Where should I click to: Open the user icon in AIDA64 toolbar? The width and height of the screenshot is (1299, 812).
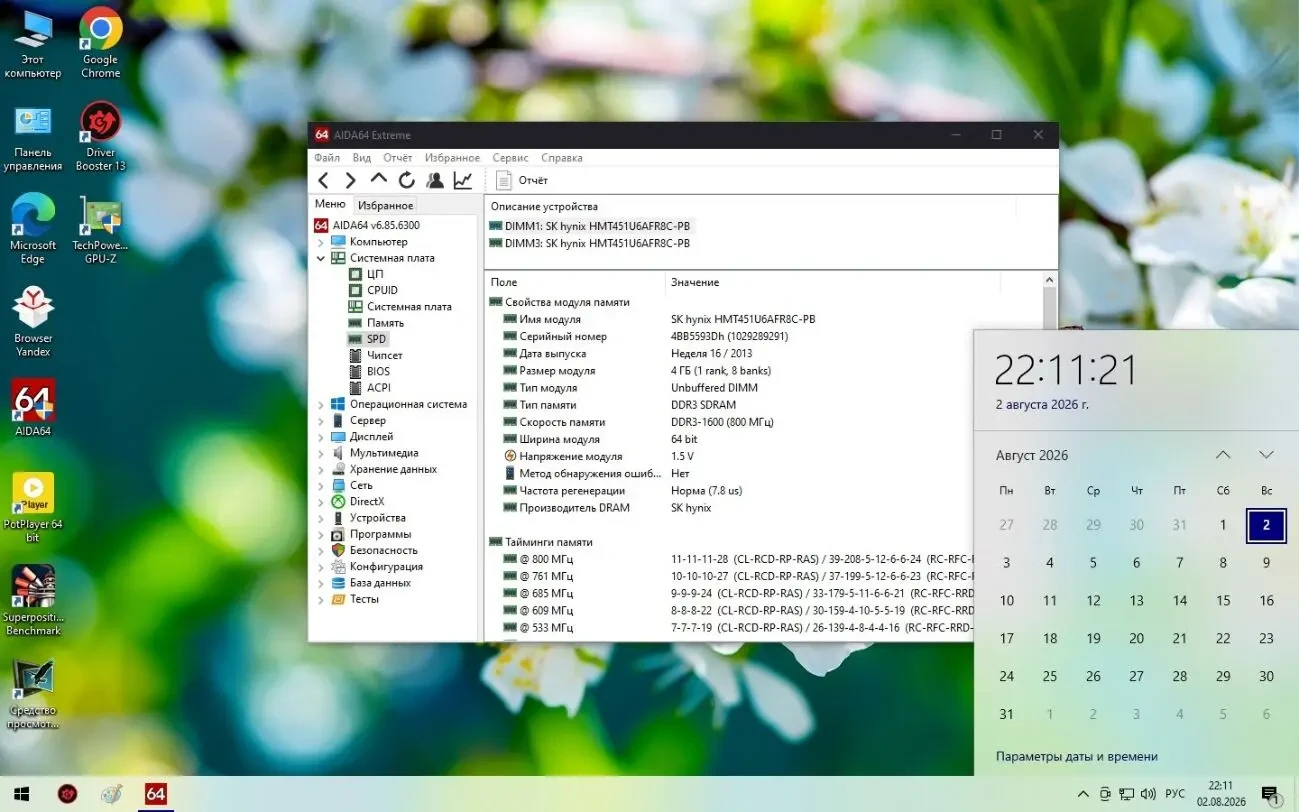click(435, 180)
